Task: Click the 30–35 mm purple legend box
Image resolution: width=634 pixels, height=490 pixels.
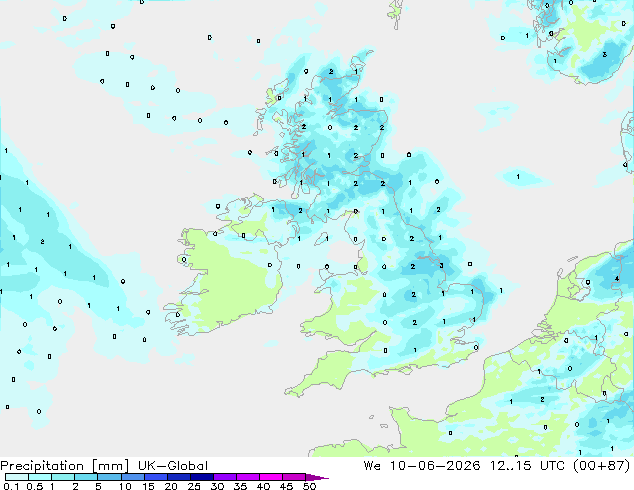Action: coord(224,477)
